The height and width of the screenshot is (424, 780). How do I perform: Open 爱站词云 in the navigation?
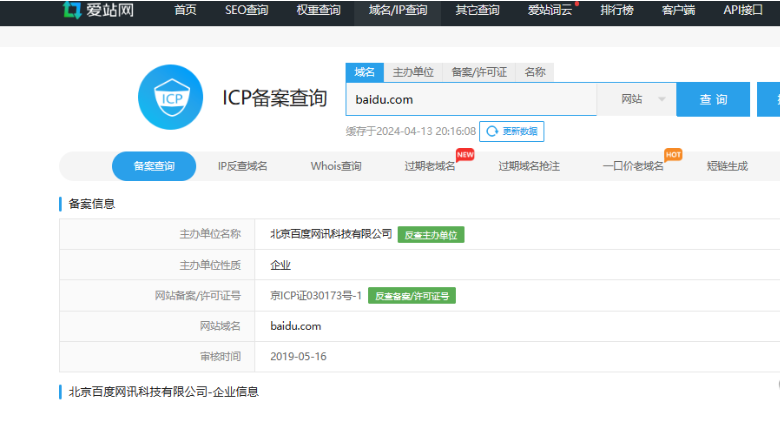click(550, 10)
